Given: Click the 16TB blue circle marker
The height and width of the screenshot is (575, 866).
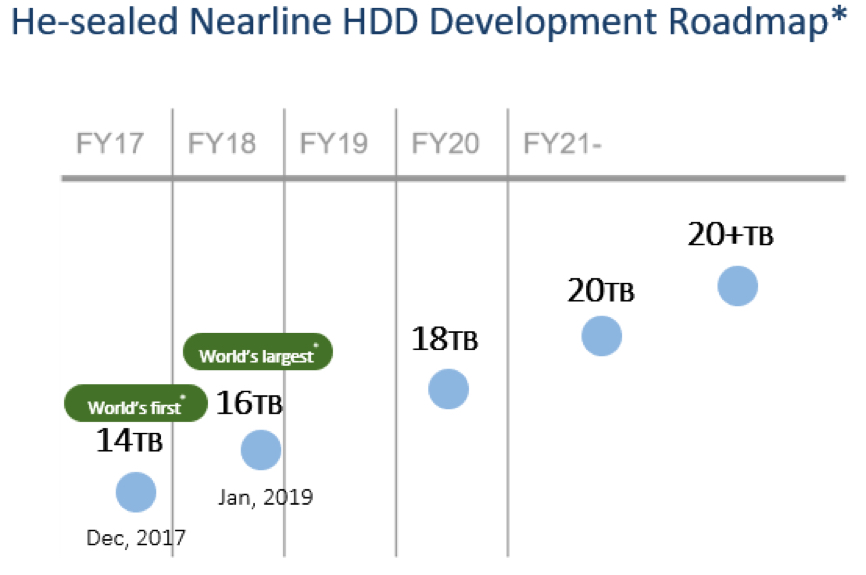Looking at the screenshot, I should click(x=261, y=450).
